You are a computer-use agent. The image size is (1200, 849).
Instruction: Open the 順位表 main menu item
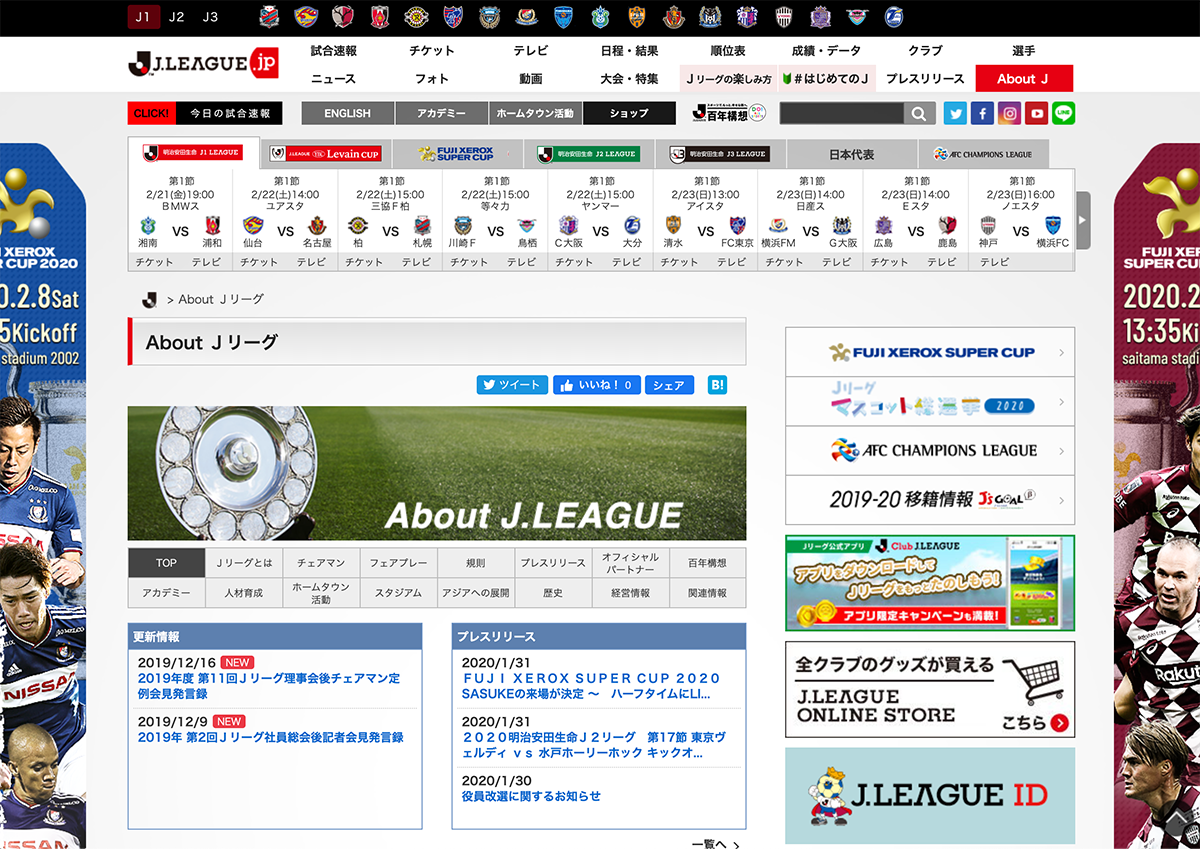[728, 50]
